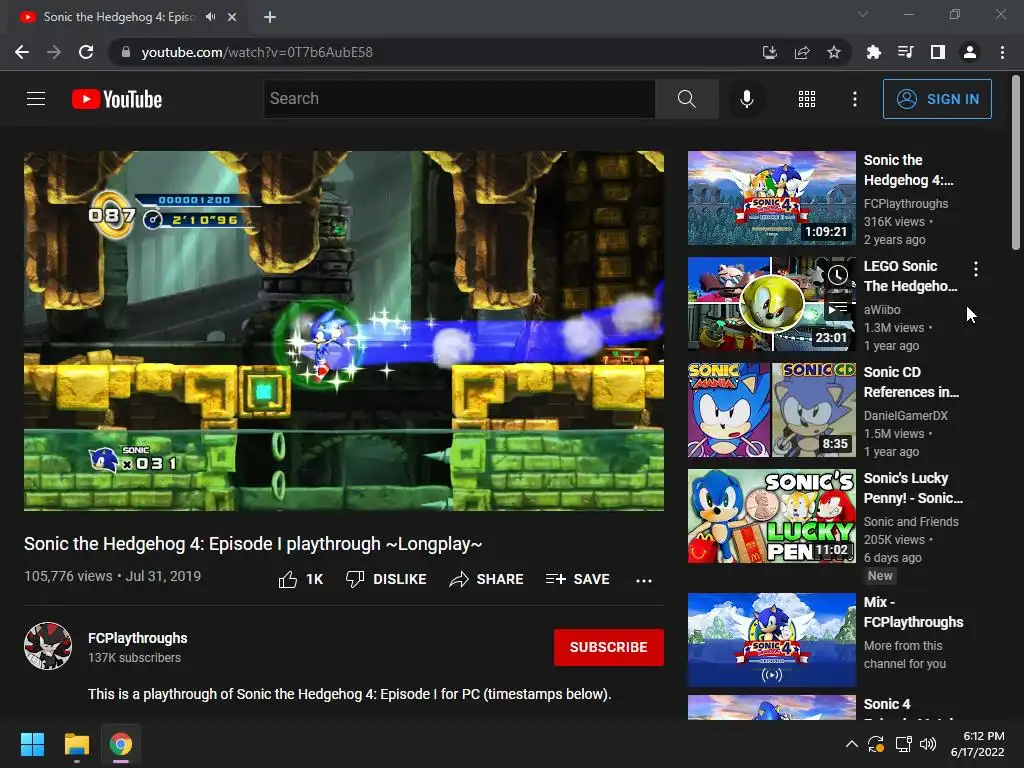The width and height of the screenshot is (1024, 768).
Task: Click the SIGN IN button
Action: [x=937, y=99]
